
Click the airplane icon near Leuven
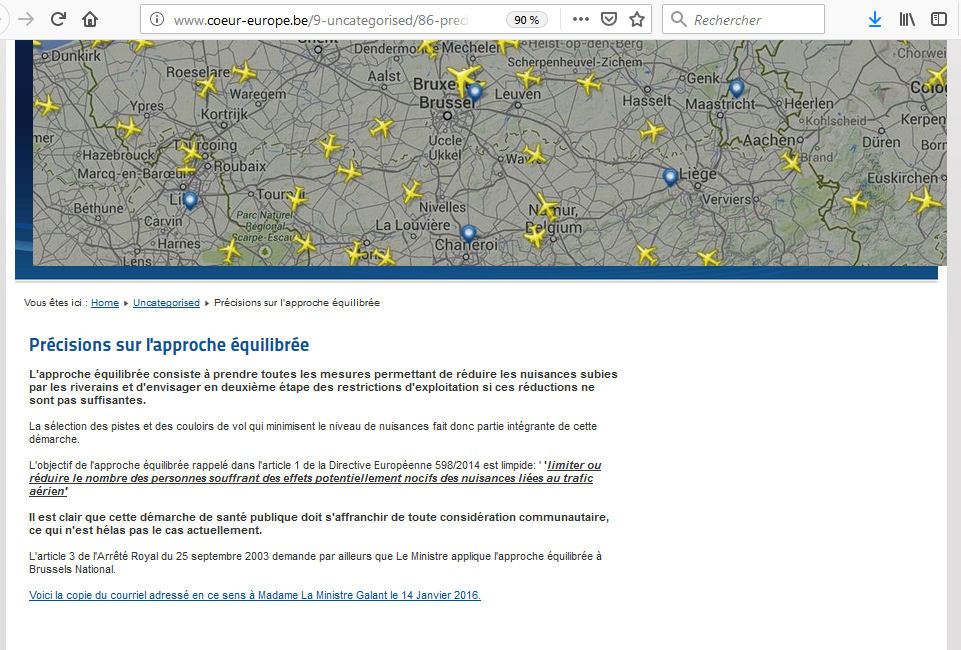point(528,78)
